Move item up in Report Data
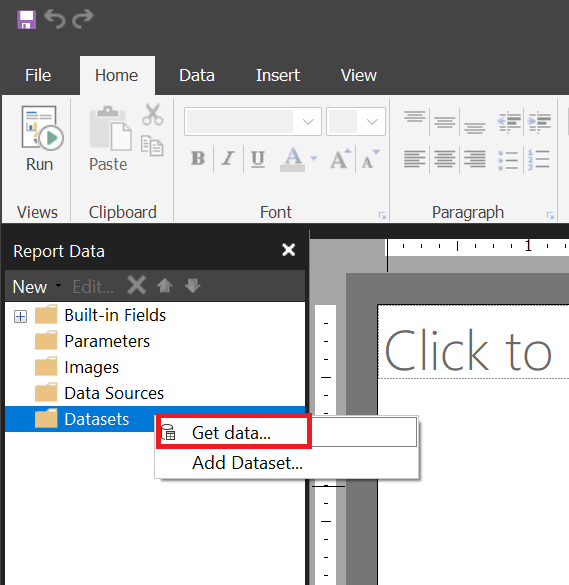The height and width of the screenshot is (585, 569). click(165, 286)
